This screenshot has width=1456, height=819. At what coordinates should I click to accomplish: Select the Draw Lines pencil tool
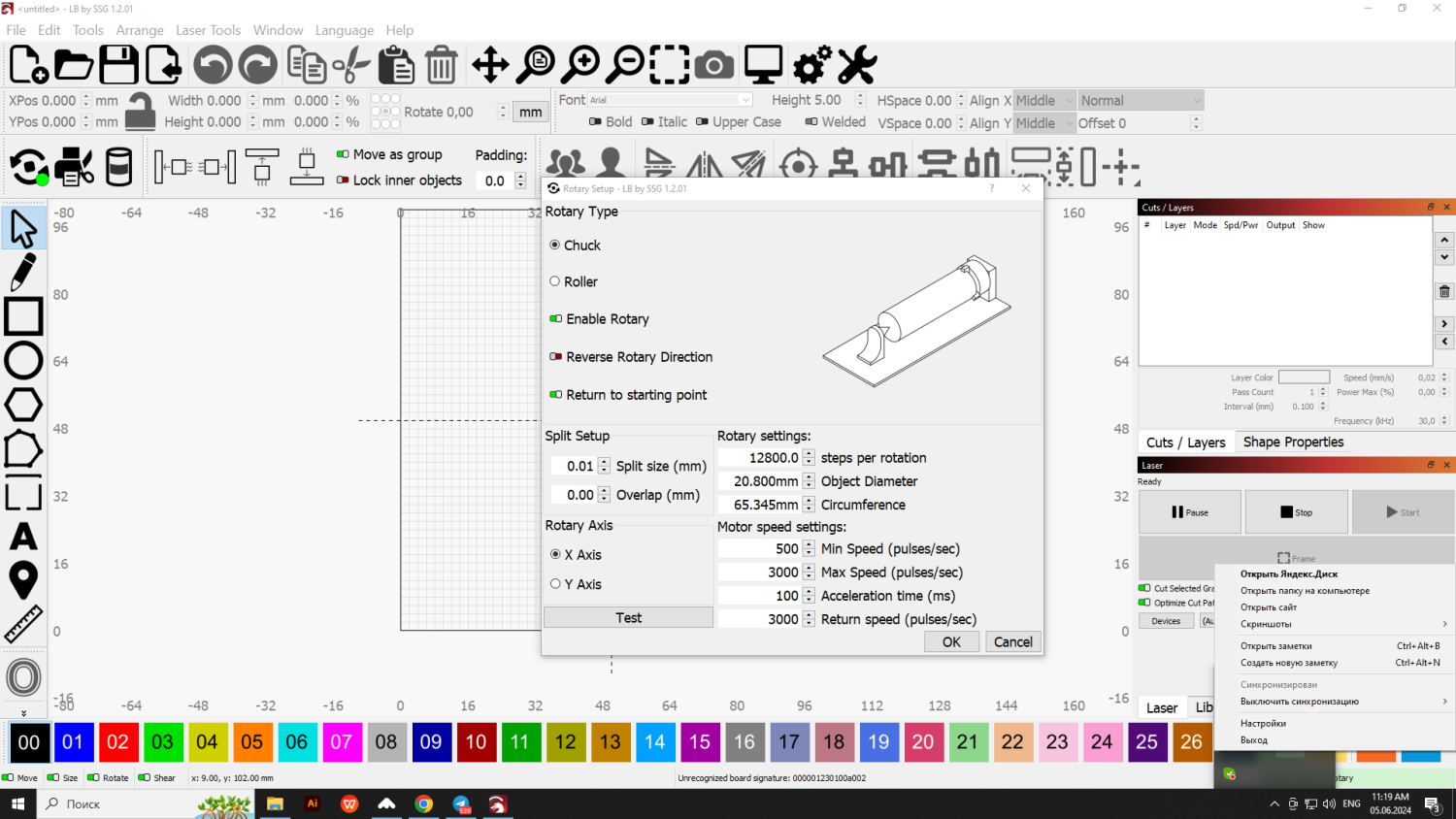tap(23, 272)
